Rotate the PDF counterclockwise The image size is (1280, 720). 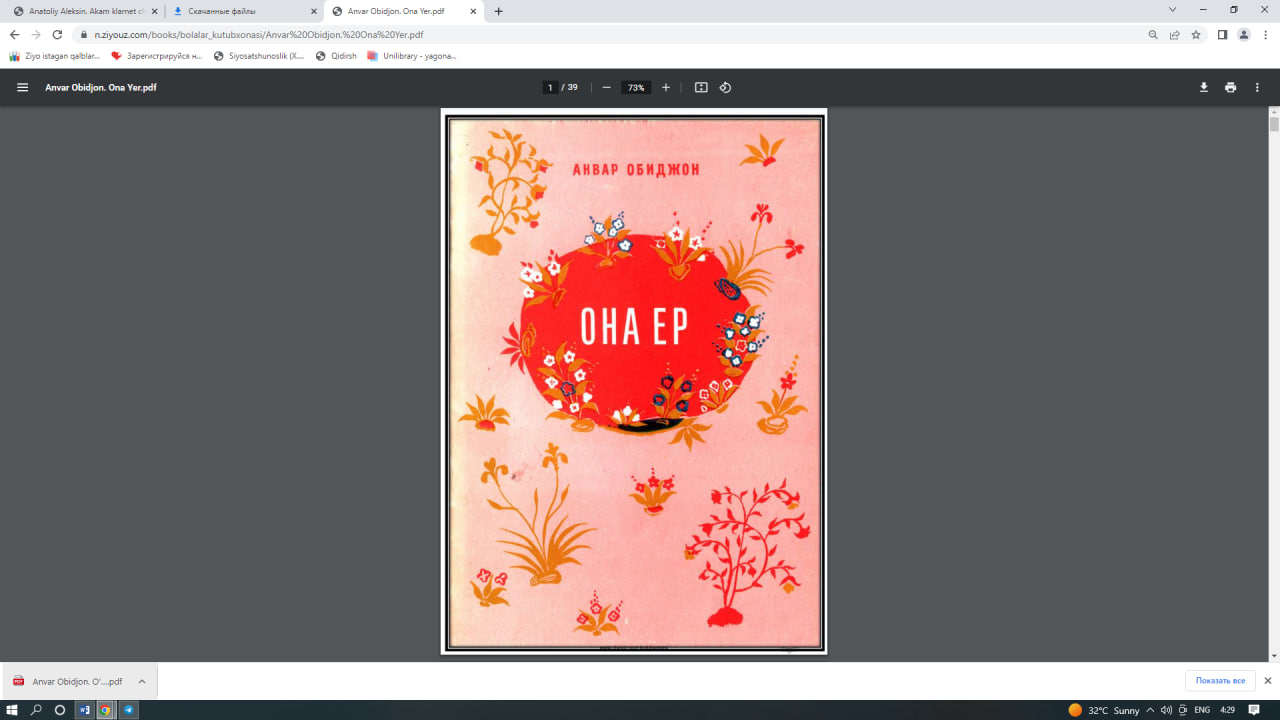point(725,88)
